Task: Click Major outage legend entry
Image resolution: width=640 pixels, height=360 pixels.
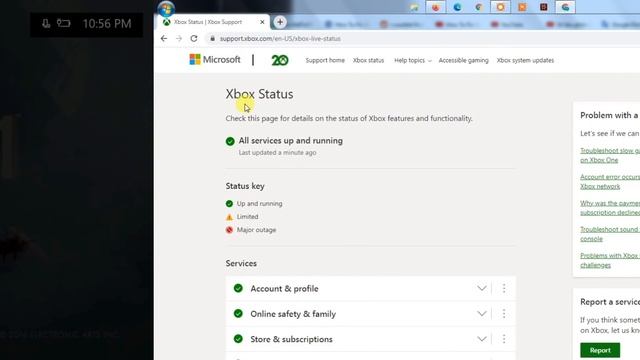Action: tap(251, 230)
